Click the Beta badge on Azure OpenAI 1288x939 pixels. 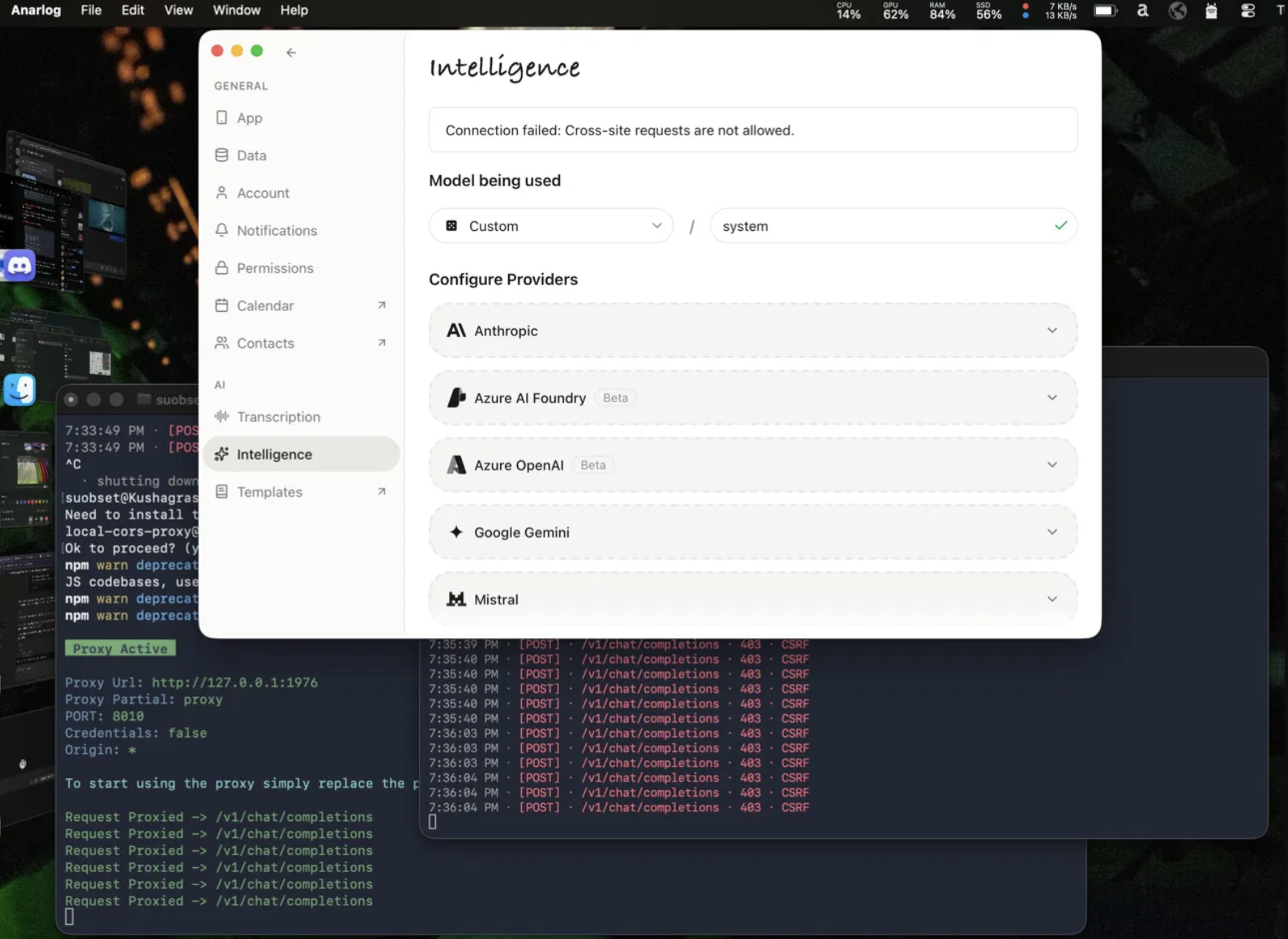click(x=593, y=465)
